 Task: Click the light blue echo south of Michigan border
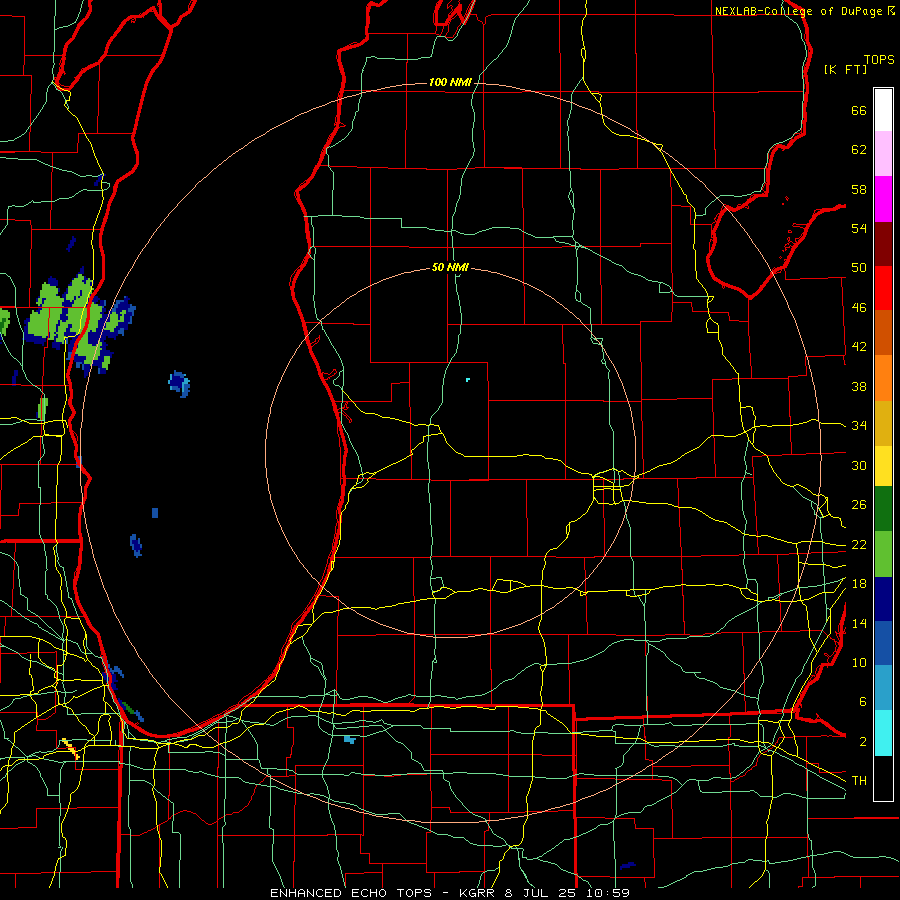tap(350, 739)
